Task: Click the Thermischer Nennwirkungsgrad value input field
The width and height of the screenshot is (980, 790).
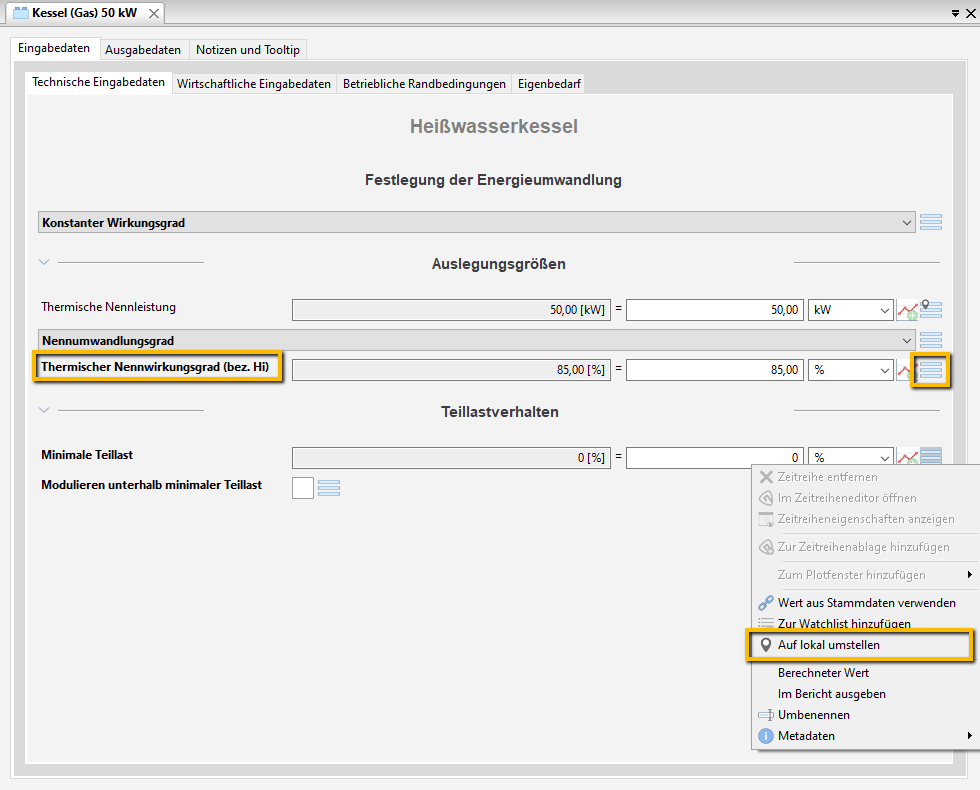Action: coord(714,370)
